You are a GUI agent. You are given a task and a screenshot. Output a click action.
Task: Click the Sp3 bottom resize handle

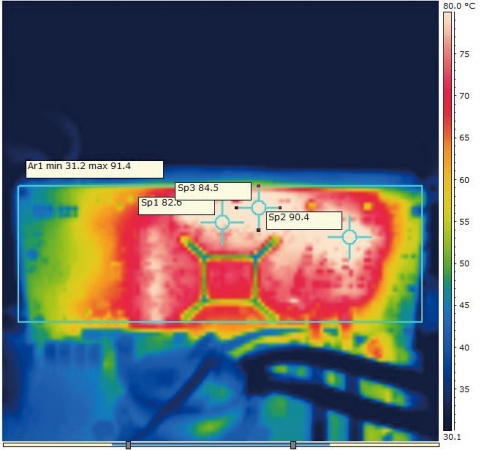coord(258,230)
